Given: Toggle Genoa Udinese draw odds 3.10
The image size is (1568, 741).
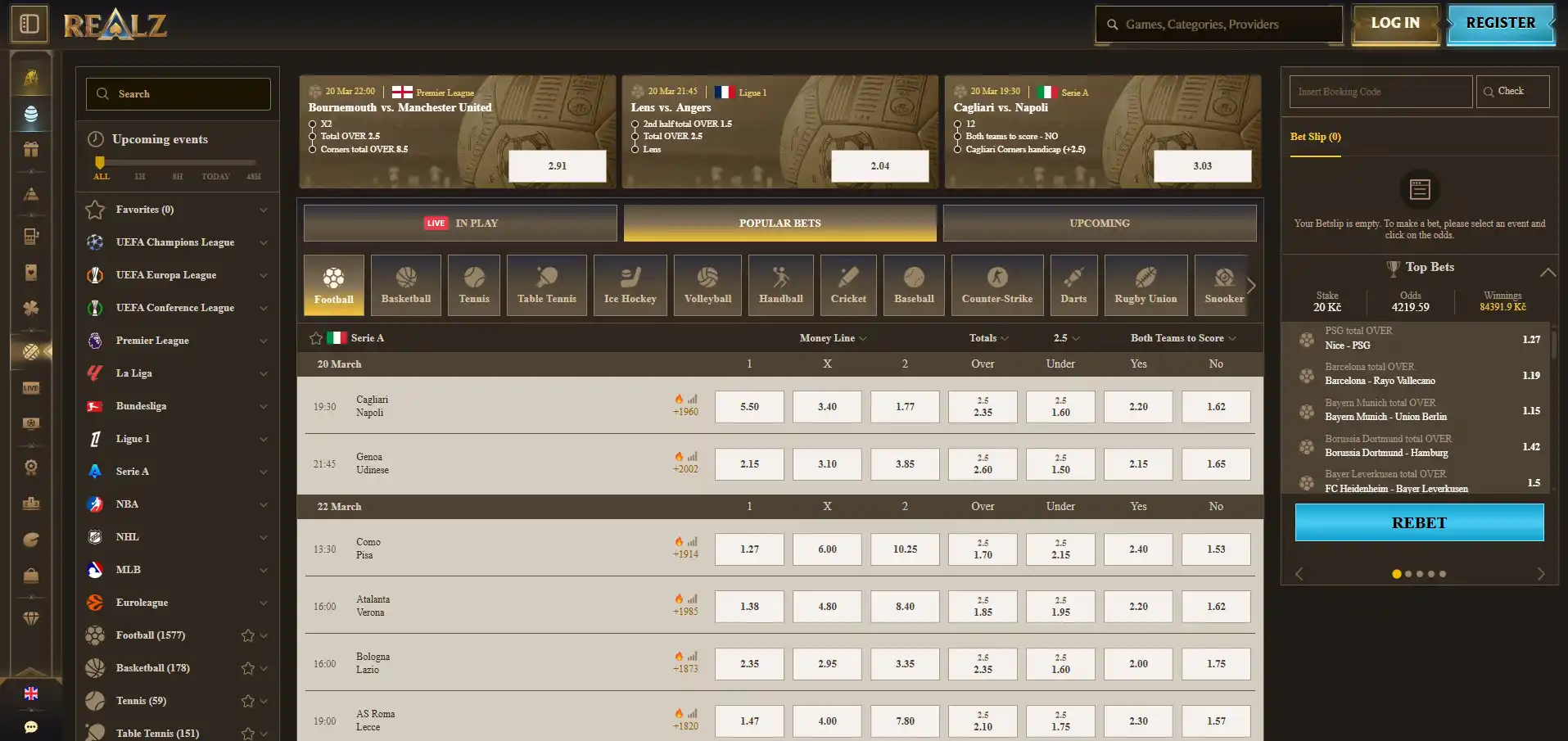Looking at the screenshot, I should [827, 464].
